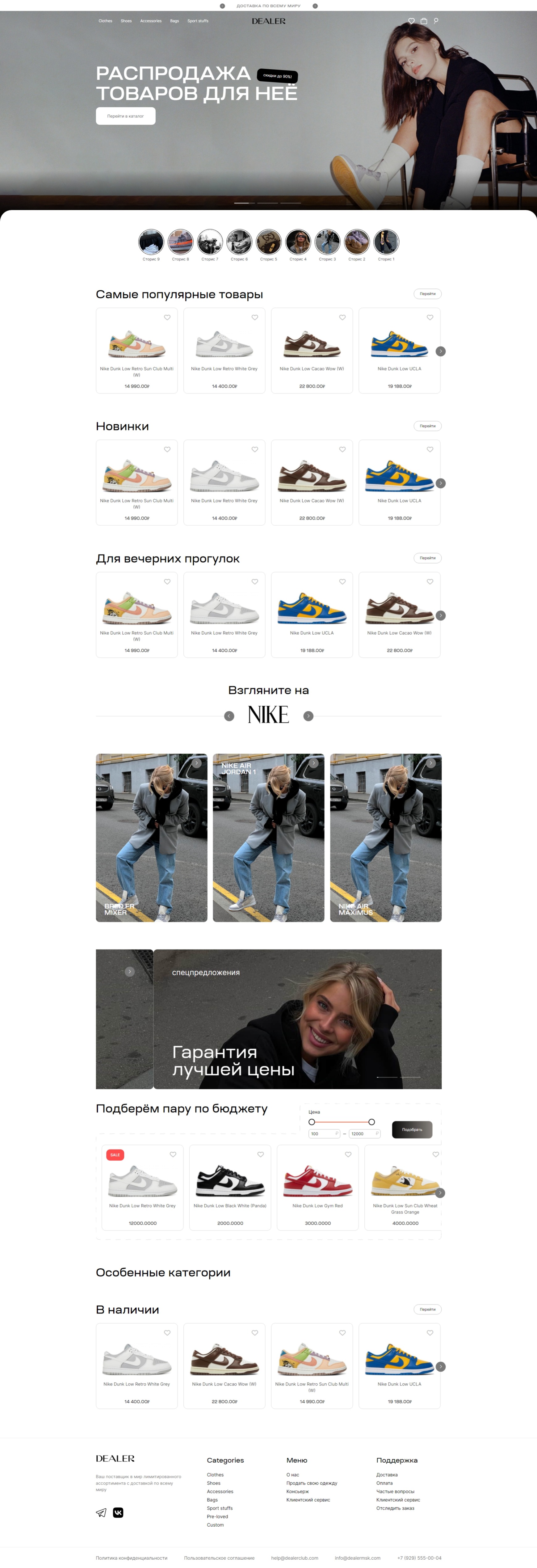
Task: Toggle heart on Nike Dunk Low Gym Red
Action: (x=348, y=1154)
